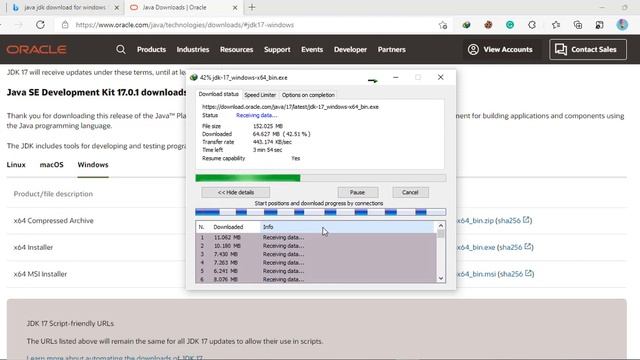The width and height of the screenshot is (640, 360).
Task: Click the Oracle logo
Action: coord(36,49)
